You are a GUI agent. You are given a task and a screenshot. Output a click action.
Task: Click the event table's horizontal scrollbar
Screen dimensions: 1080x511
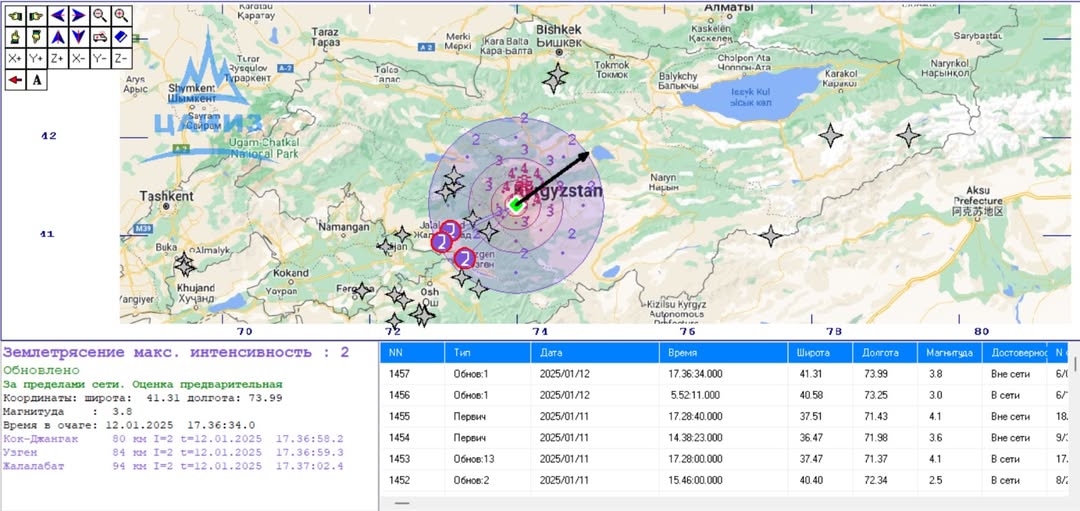(403, 503)
